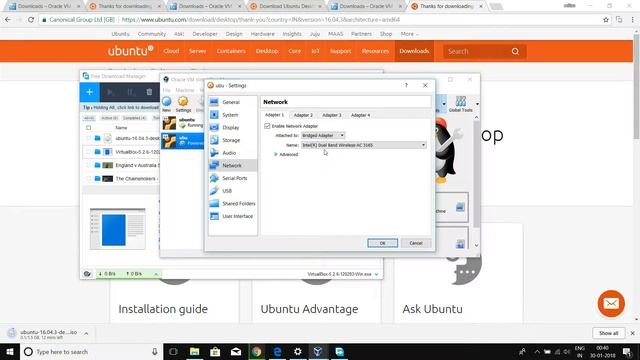
Task: Click Type here to search box
Action: [91, 351]
